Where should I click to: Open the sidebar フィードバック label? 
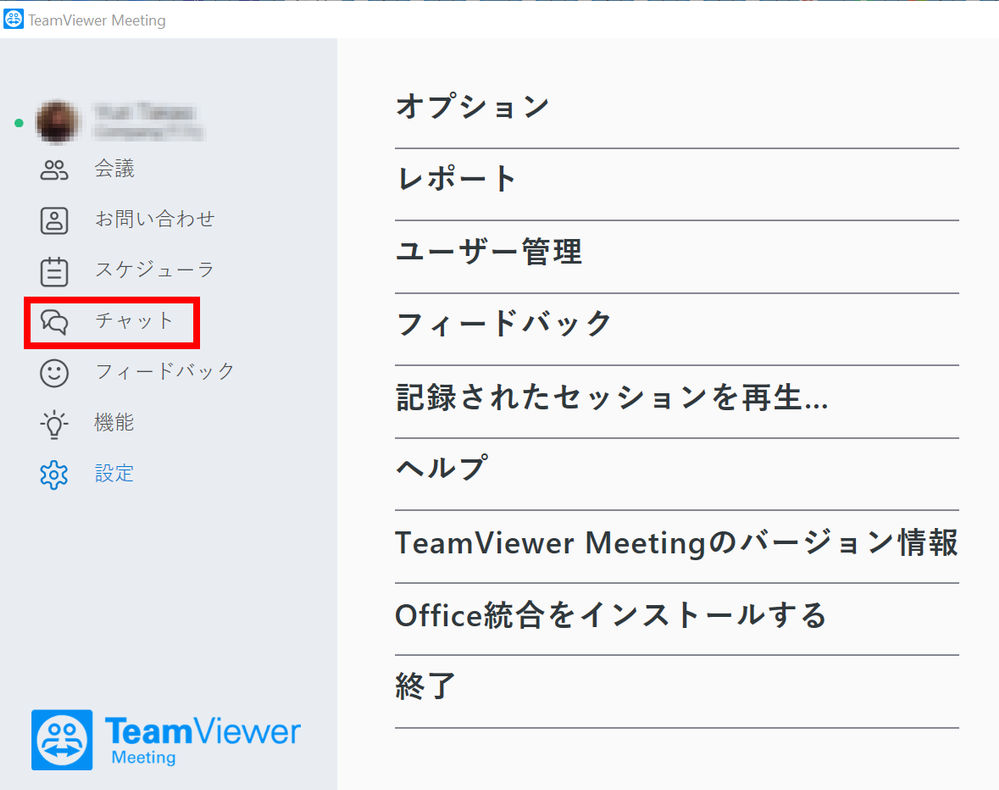[164, 371]
